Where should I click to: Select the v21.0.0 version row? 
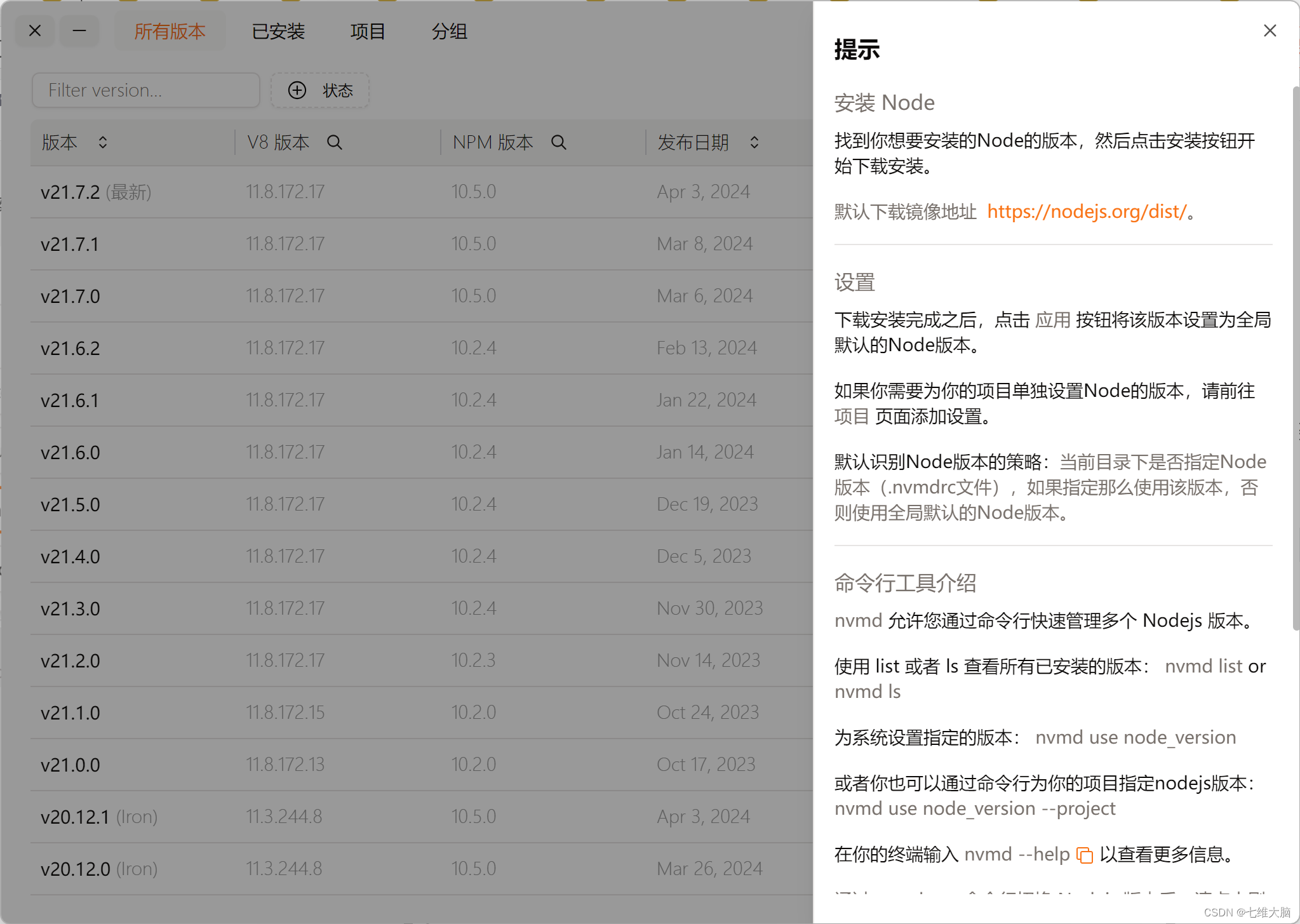(422, 765)
